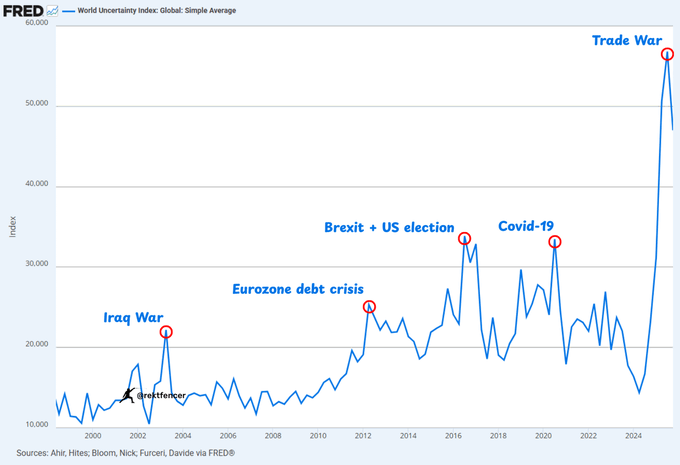Select the Eurozone debt crisis label
The height and width of the screenshot is (465, 680).
coord(298,290)
